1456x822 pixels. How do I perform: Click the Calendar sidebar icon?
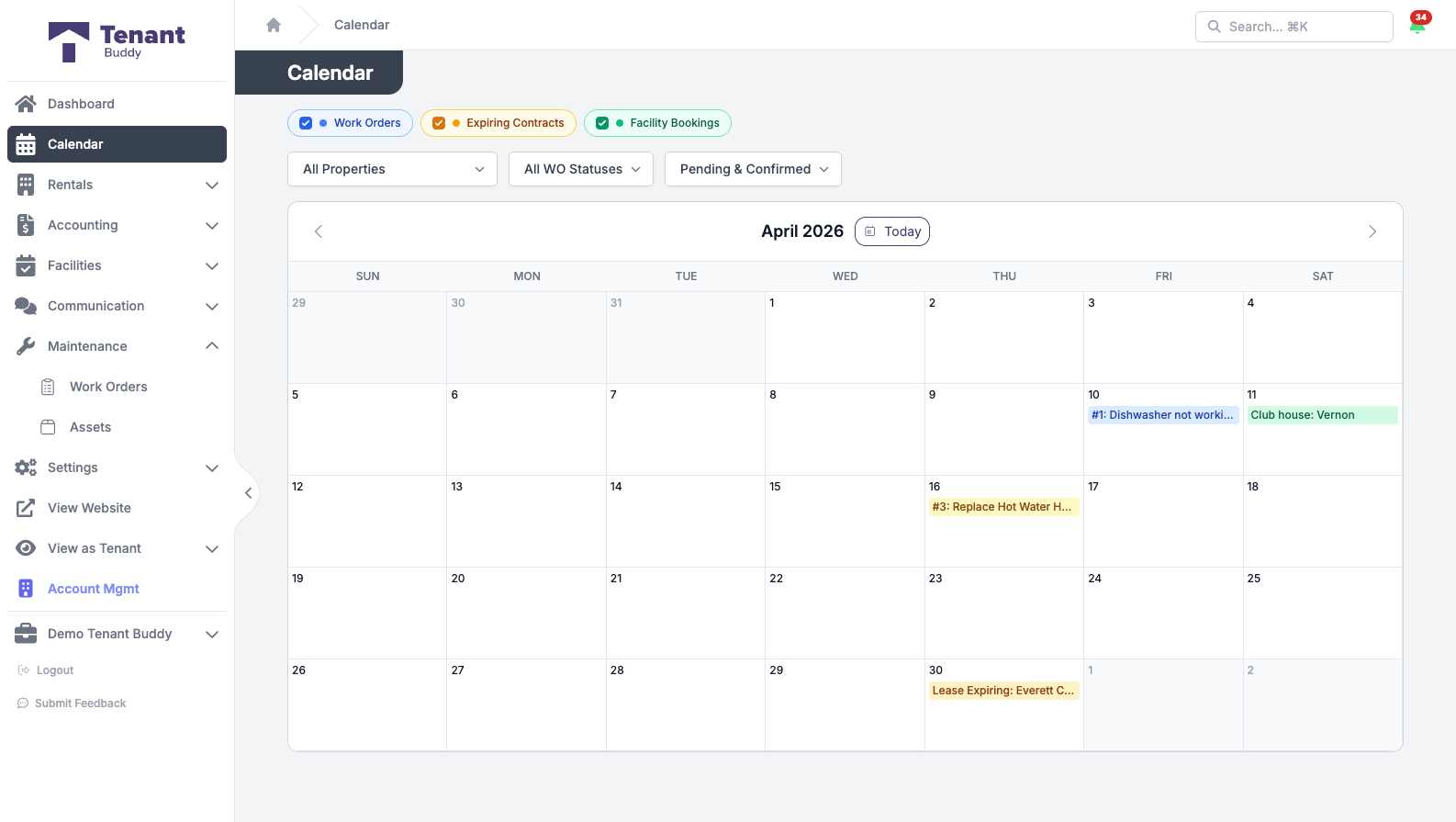point(26,144)
